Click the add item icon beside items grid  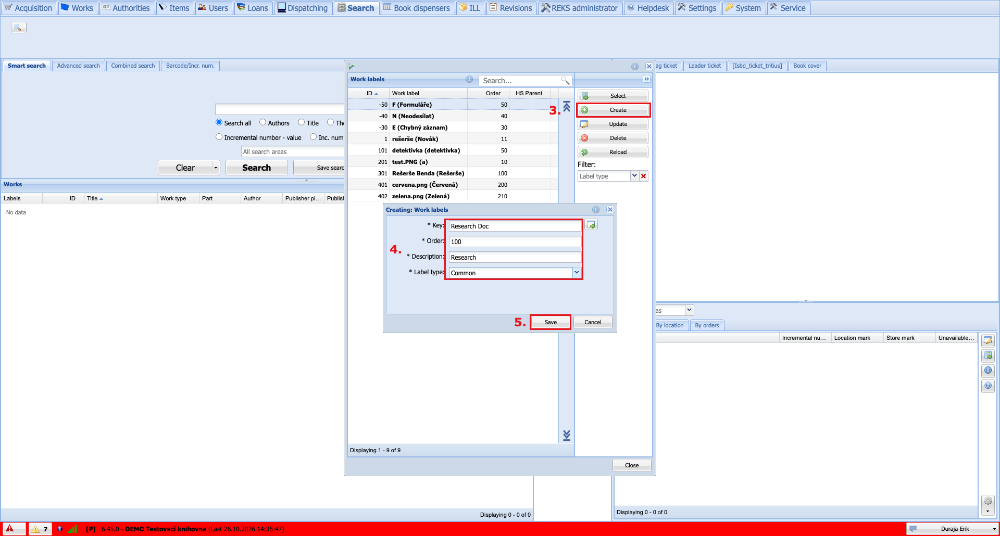(x=988, y=355)
